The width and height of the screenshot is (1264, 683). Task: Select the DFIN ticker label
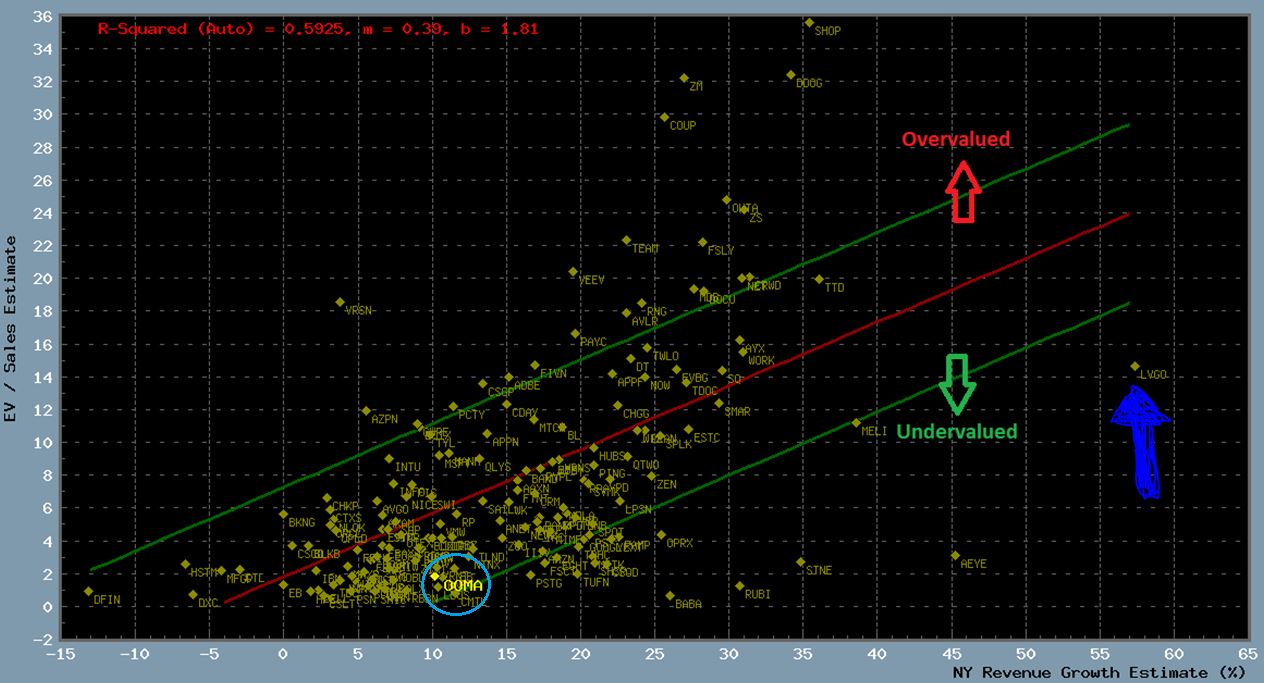107,600
